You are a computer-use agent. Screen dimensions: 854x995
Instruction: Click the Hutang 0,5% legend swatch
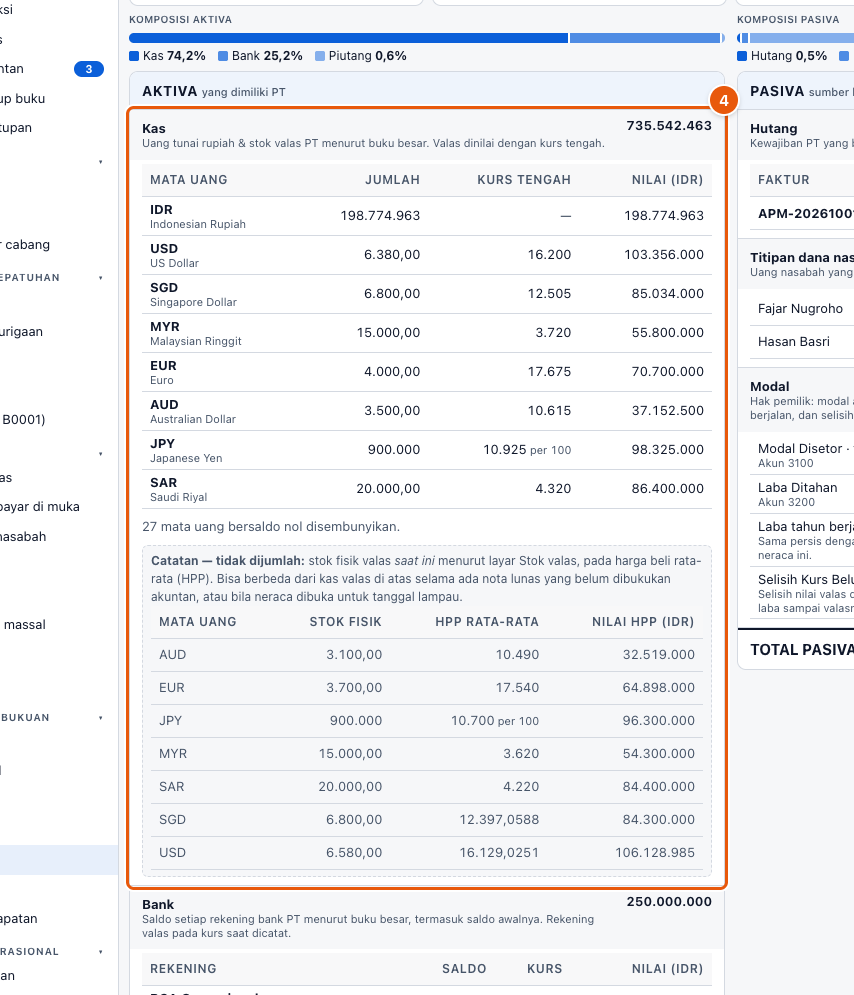click(x=742, y=56)
